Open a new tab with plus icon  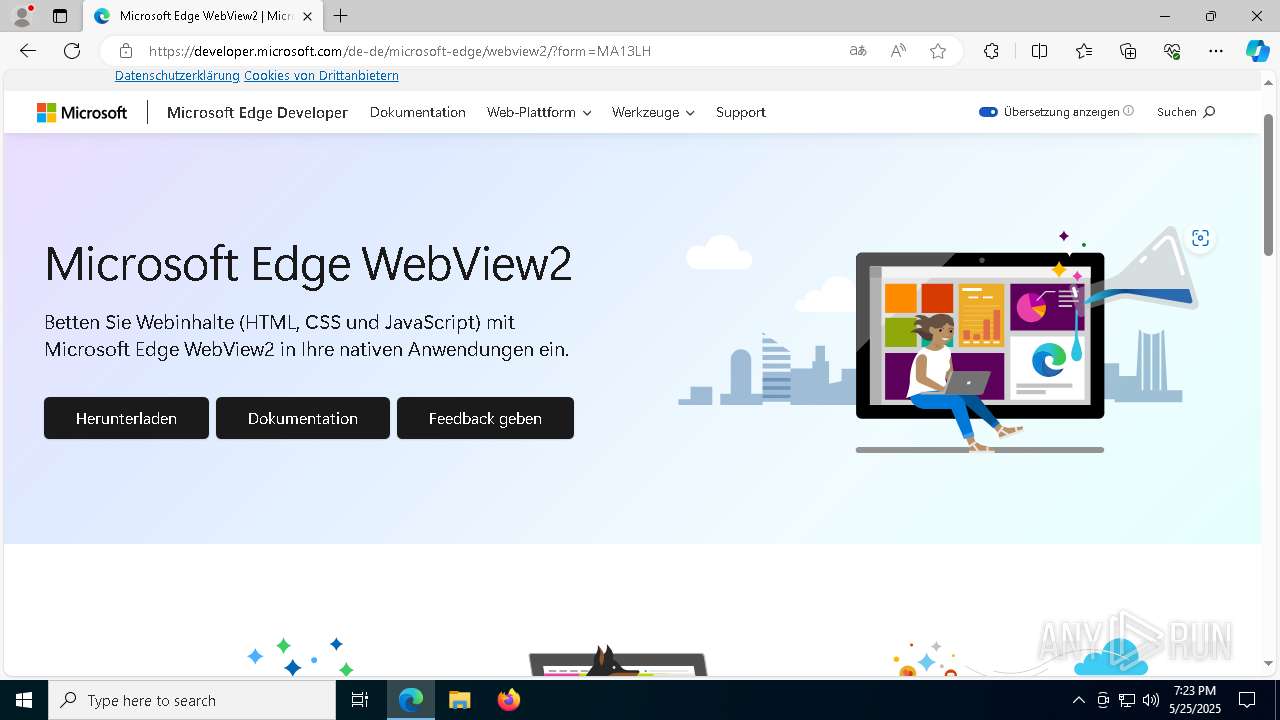tap(340, 16)
